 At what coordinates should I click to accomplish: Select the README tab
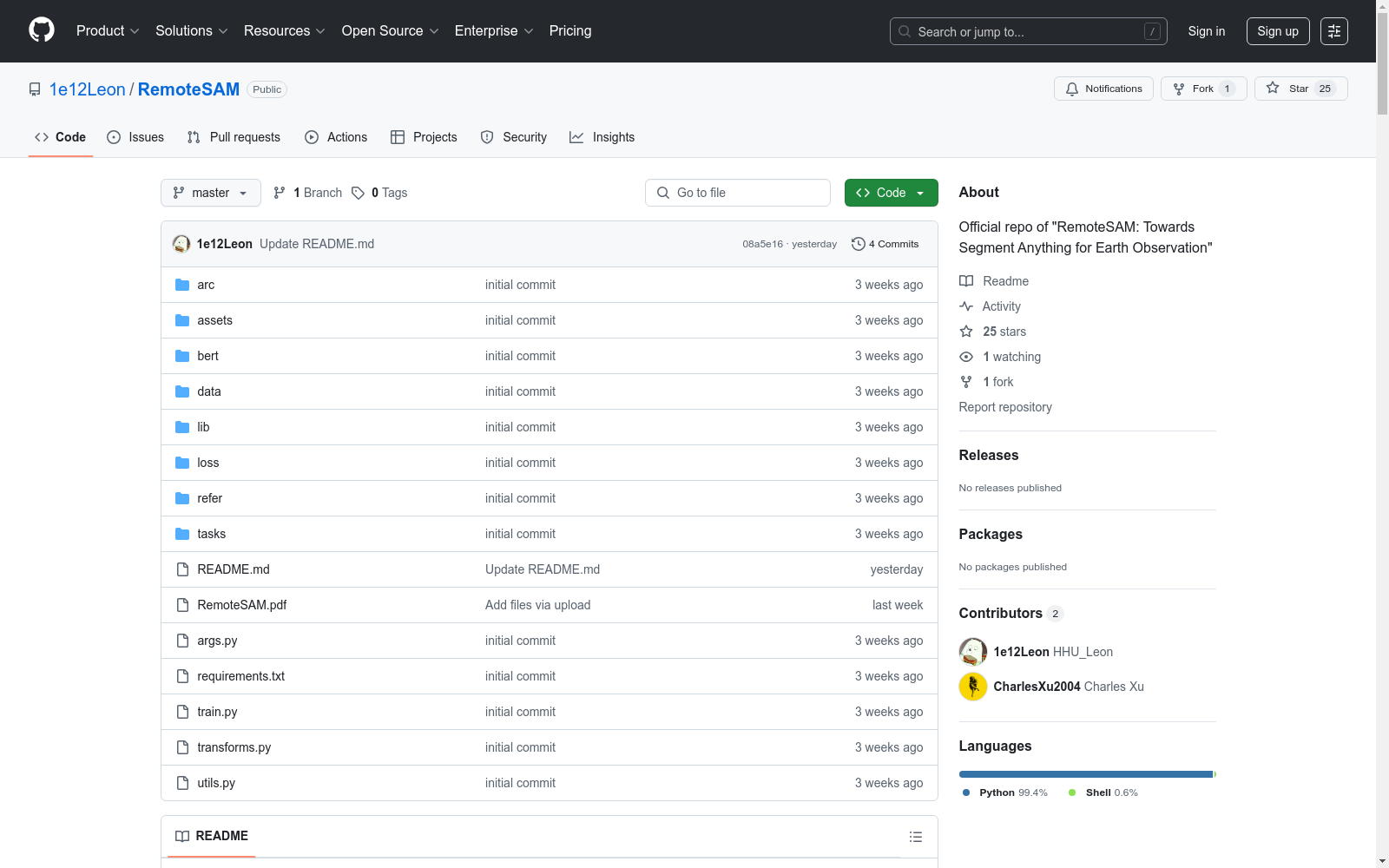(212, 836)
